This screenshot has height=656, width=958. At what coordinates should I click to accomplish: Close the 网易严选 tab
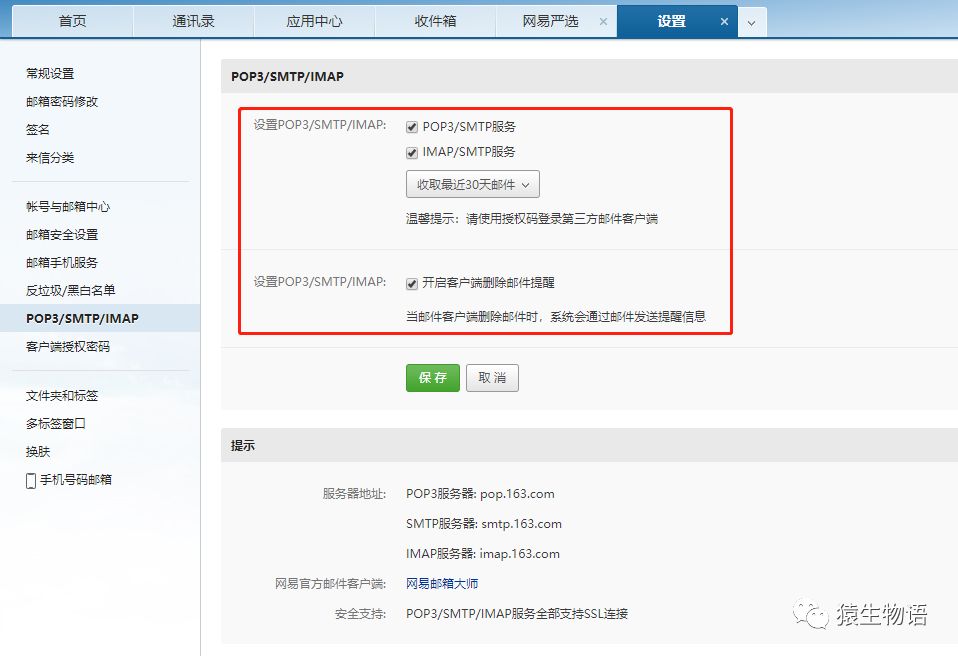pos(603,22)
